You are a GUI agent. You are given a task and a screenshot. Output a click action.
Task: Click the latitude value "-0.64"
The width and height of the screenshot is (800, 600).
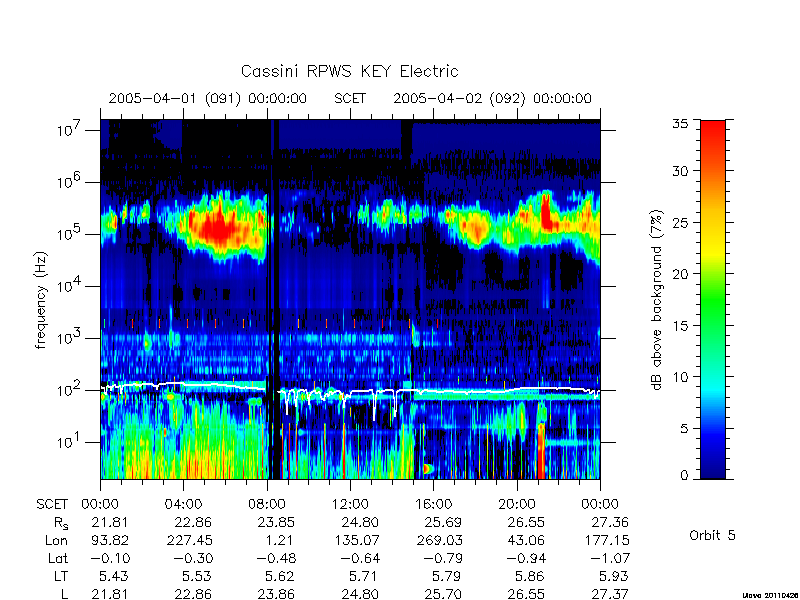[359, 558]
